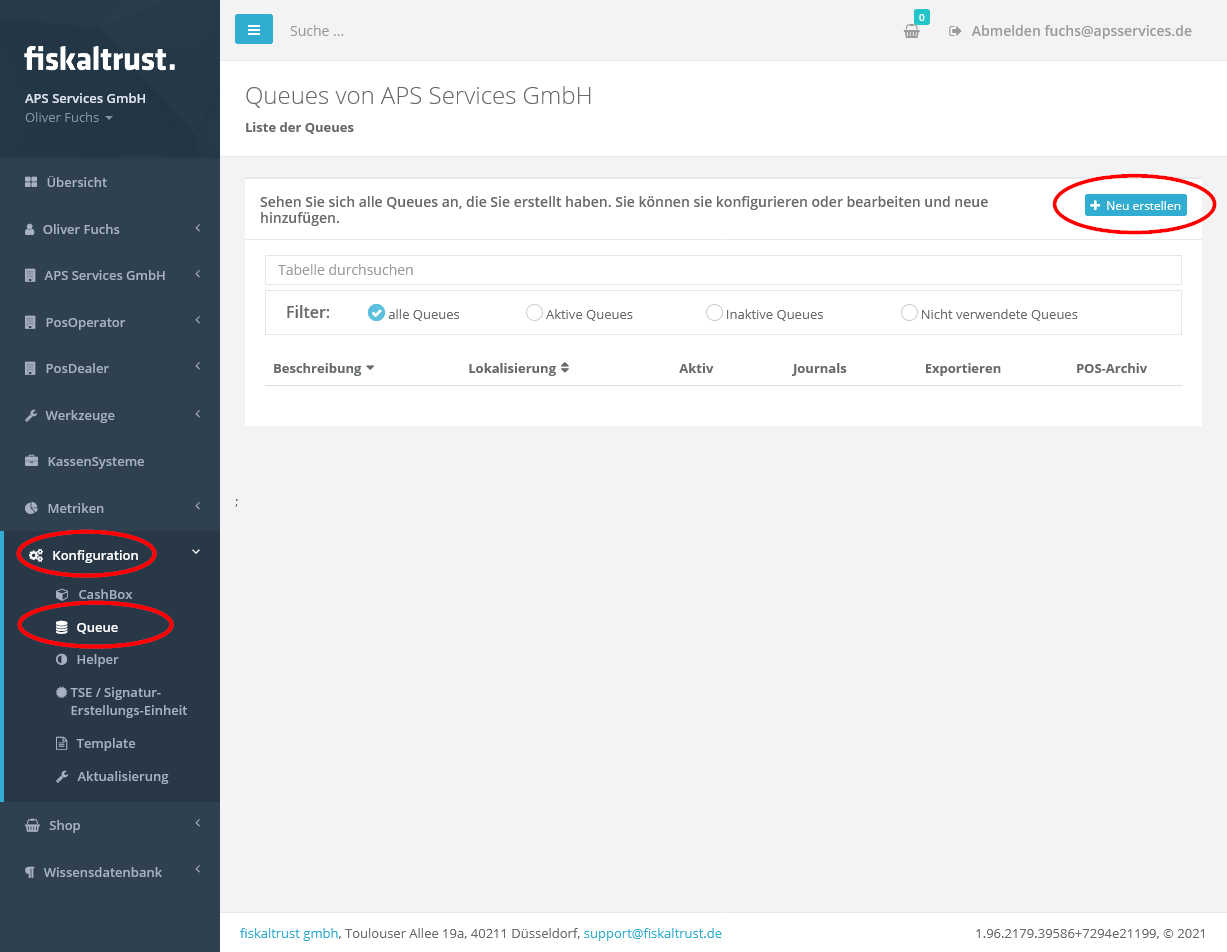Select the 'alle Queues' filter option

point(377,313)
